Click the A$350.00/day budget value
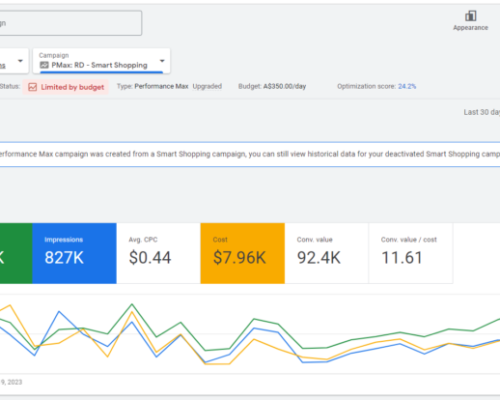Viewport: 500px width, 400px height. point(285,86)
